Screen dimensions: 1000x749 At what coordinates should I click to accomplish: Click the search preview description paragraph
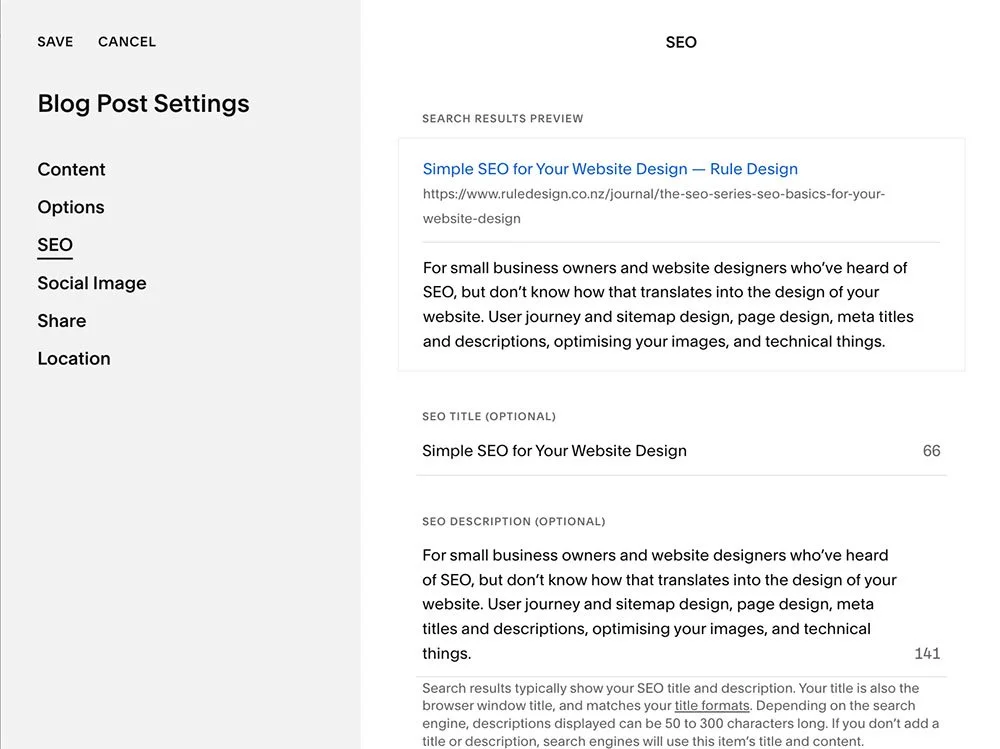(x=668, y=304)
